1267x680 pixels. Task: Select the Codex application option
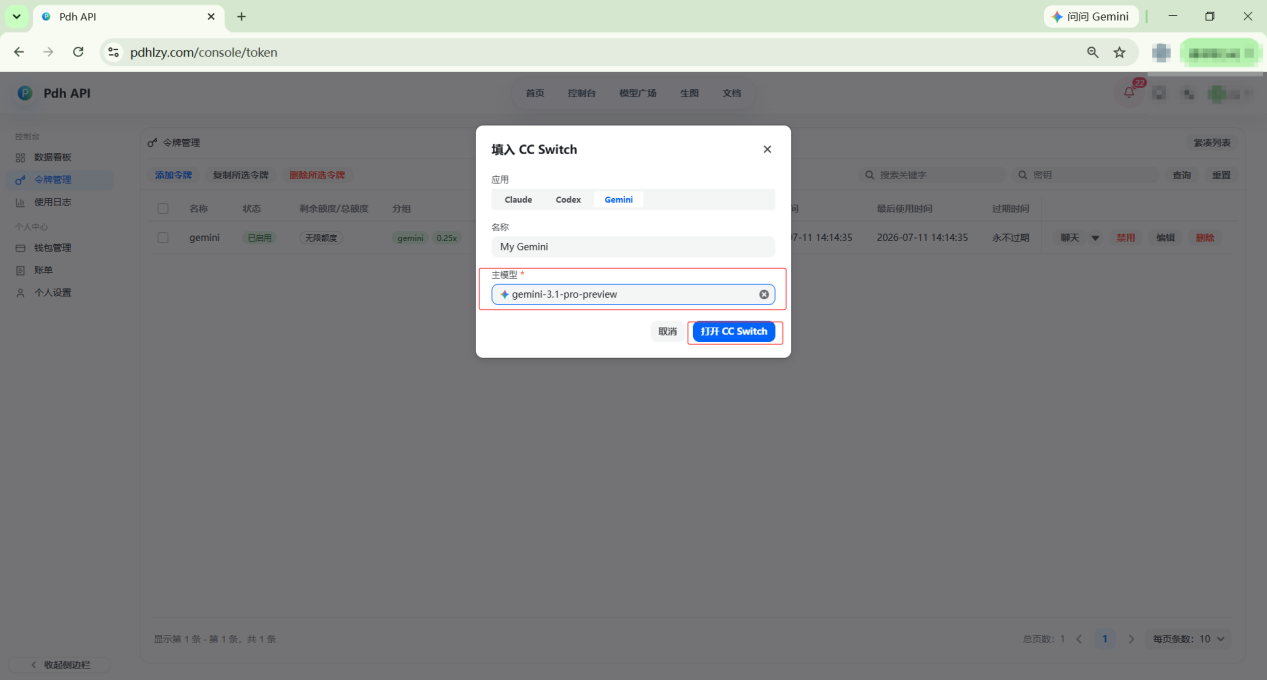point(568,200)
